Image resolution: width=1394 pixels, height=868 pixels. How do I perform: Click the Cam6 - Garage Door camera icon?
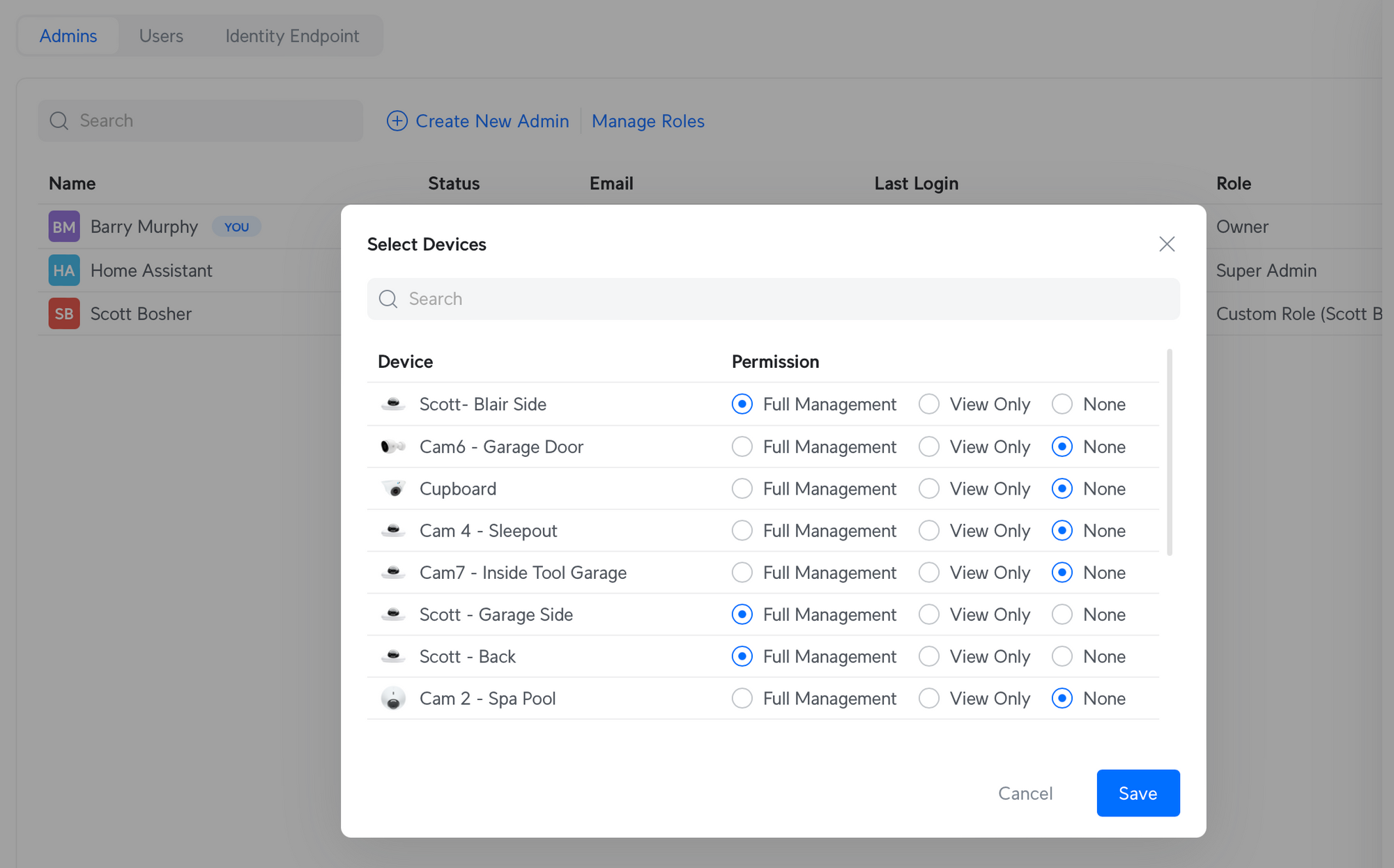coord(393,447)
